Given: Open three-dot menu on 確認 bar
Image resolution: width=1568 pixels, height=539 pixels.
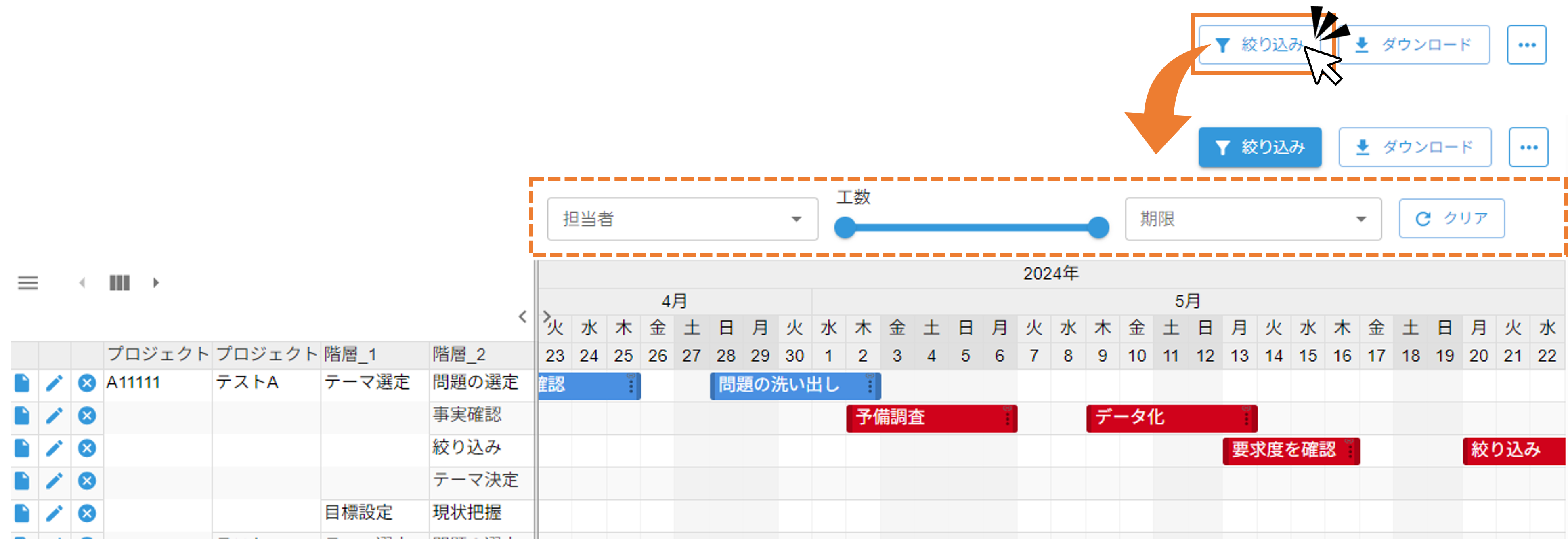Looking at the screenshot, I should pos(631,385).
